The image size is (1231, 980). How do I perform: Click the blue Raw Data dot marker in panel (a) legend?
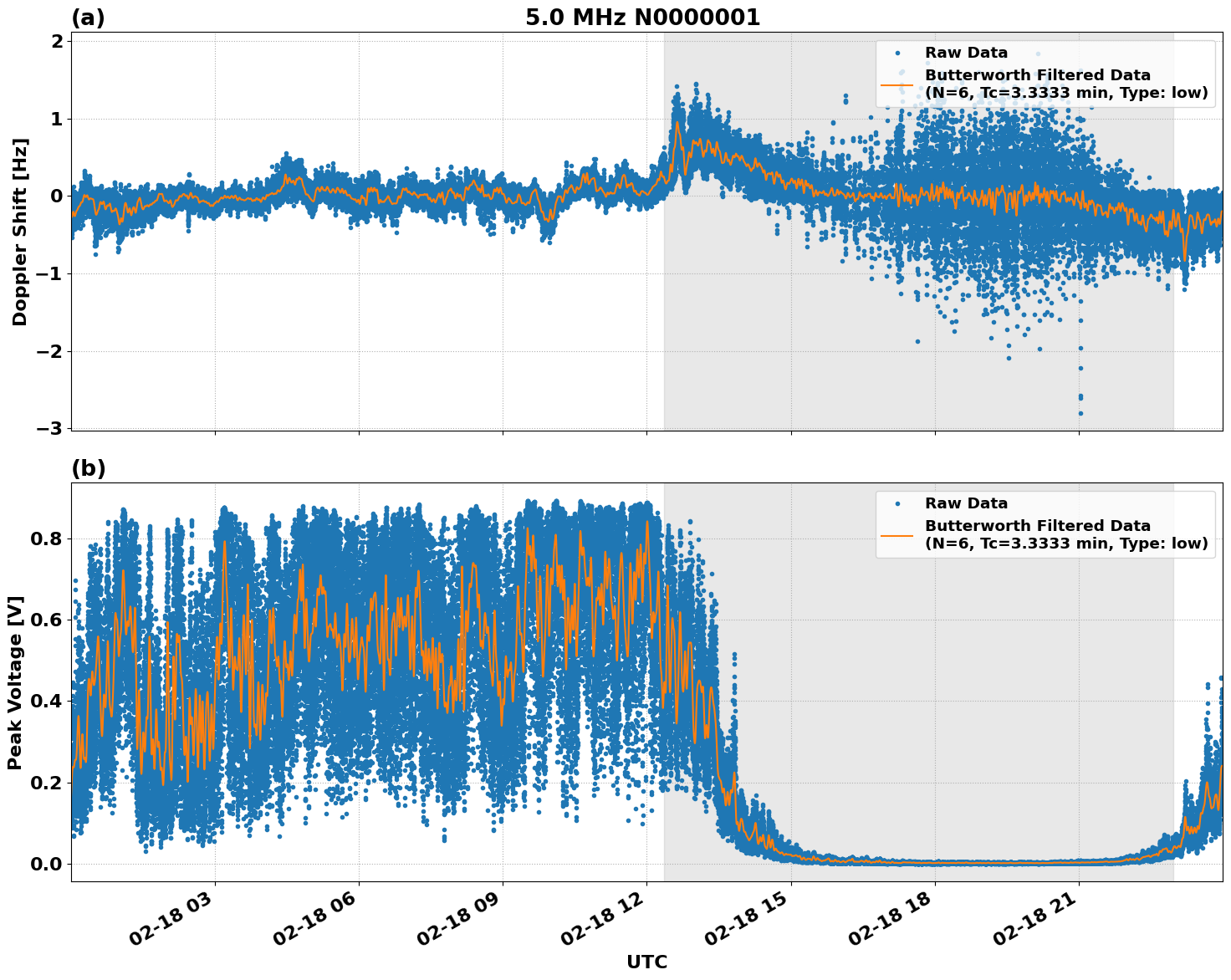click(899, 50)
